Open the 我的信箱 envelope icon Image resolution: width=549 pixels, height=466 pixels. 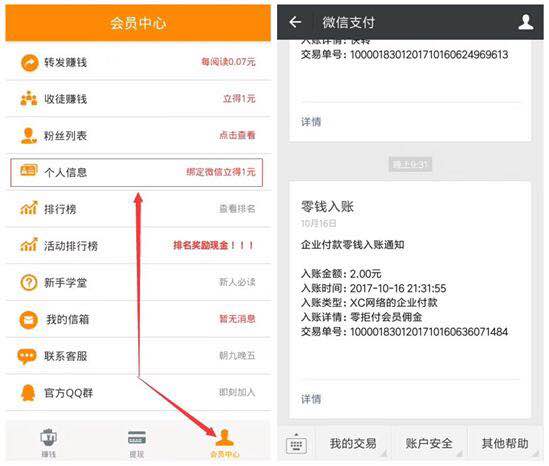(x=29, y=320)
